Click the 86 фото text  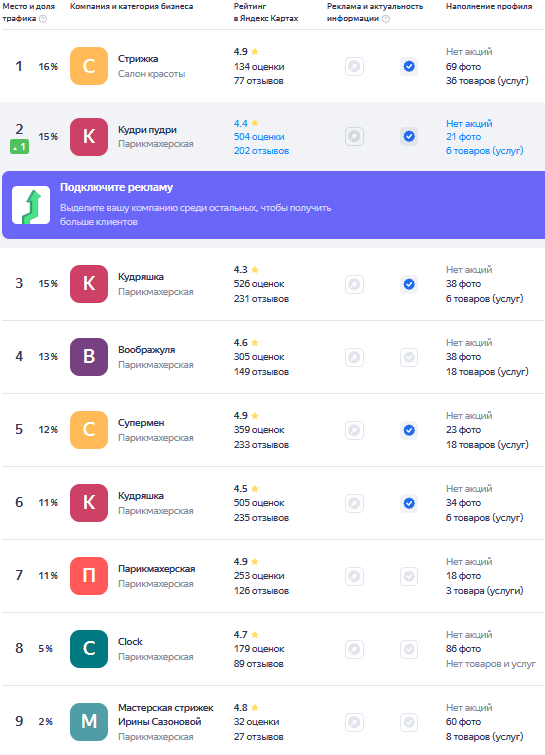(x=463, y=649)
